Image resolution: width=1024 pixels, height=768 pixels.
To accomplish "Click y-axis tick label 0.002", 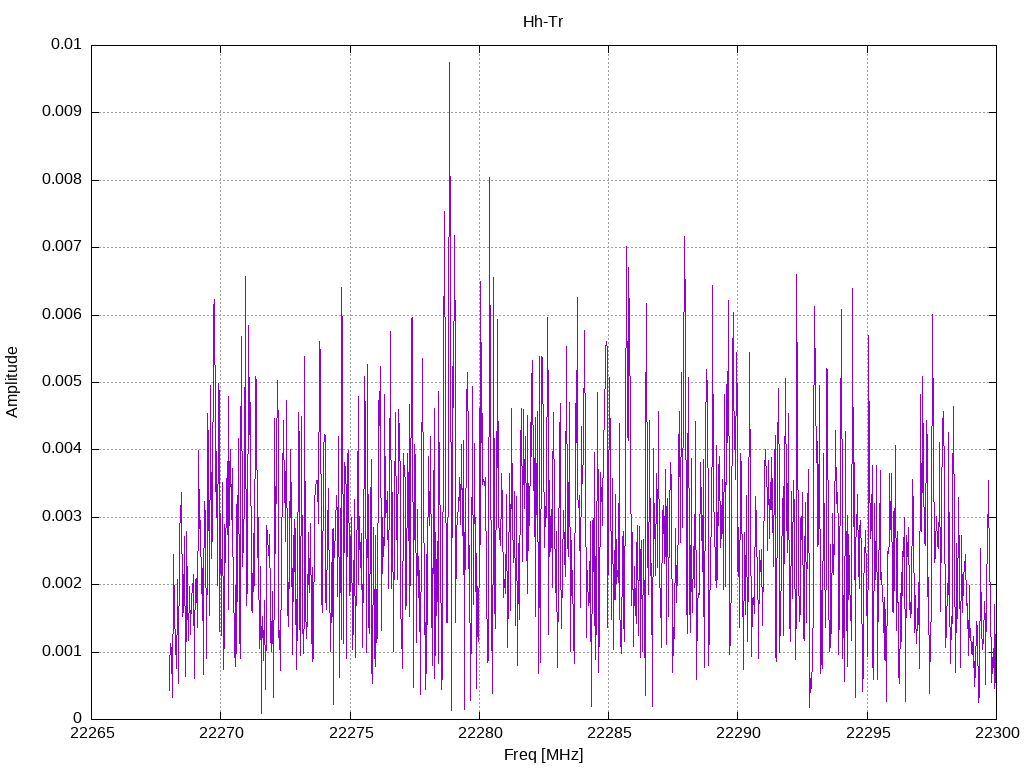I will coord(62,584).
